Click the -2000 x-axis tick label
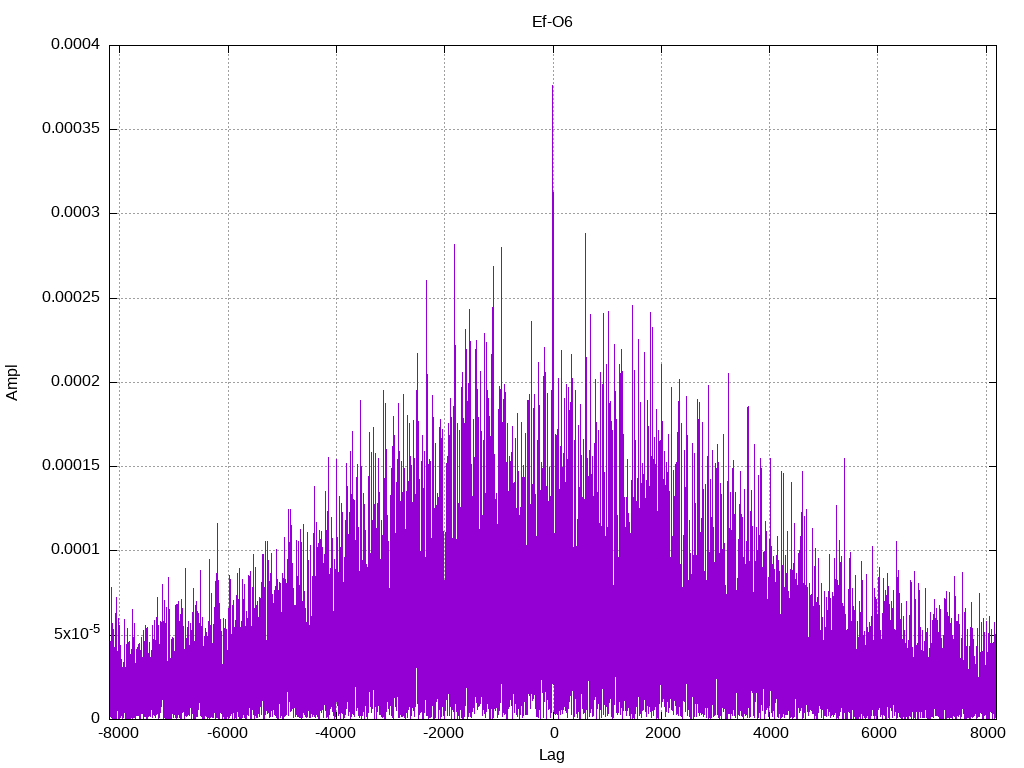Image resolution: width=1024 pixels, height=768 pixels. point(443,733)
